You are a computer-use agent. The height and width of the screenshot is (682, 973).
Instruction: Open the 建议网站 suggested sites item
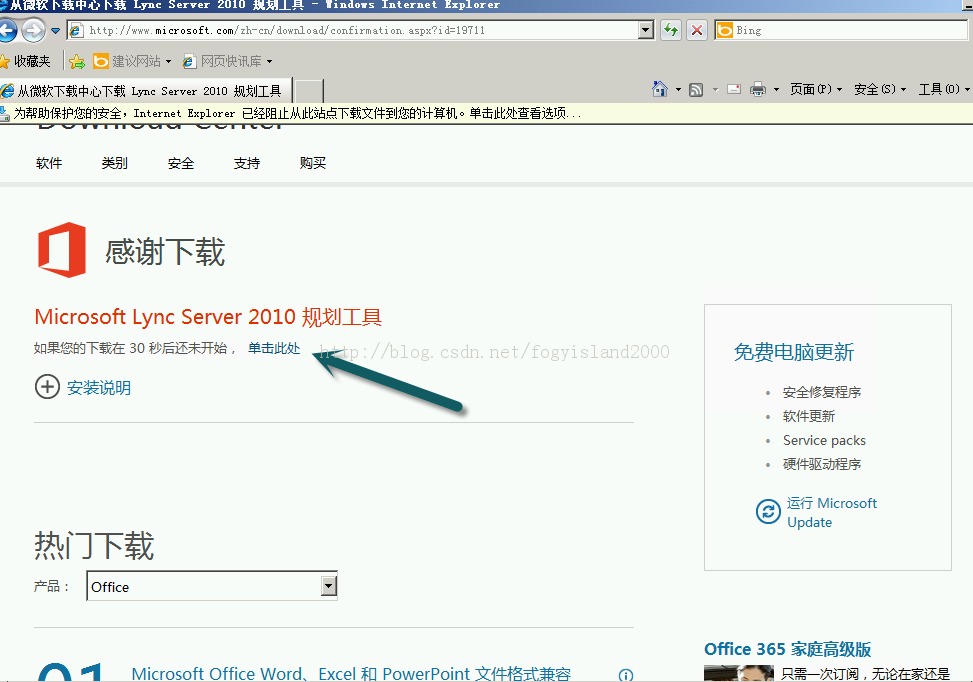pyautogui.click(x=132, y=61)
